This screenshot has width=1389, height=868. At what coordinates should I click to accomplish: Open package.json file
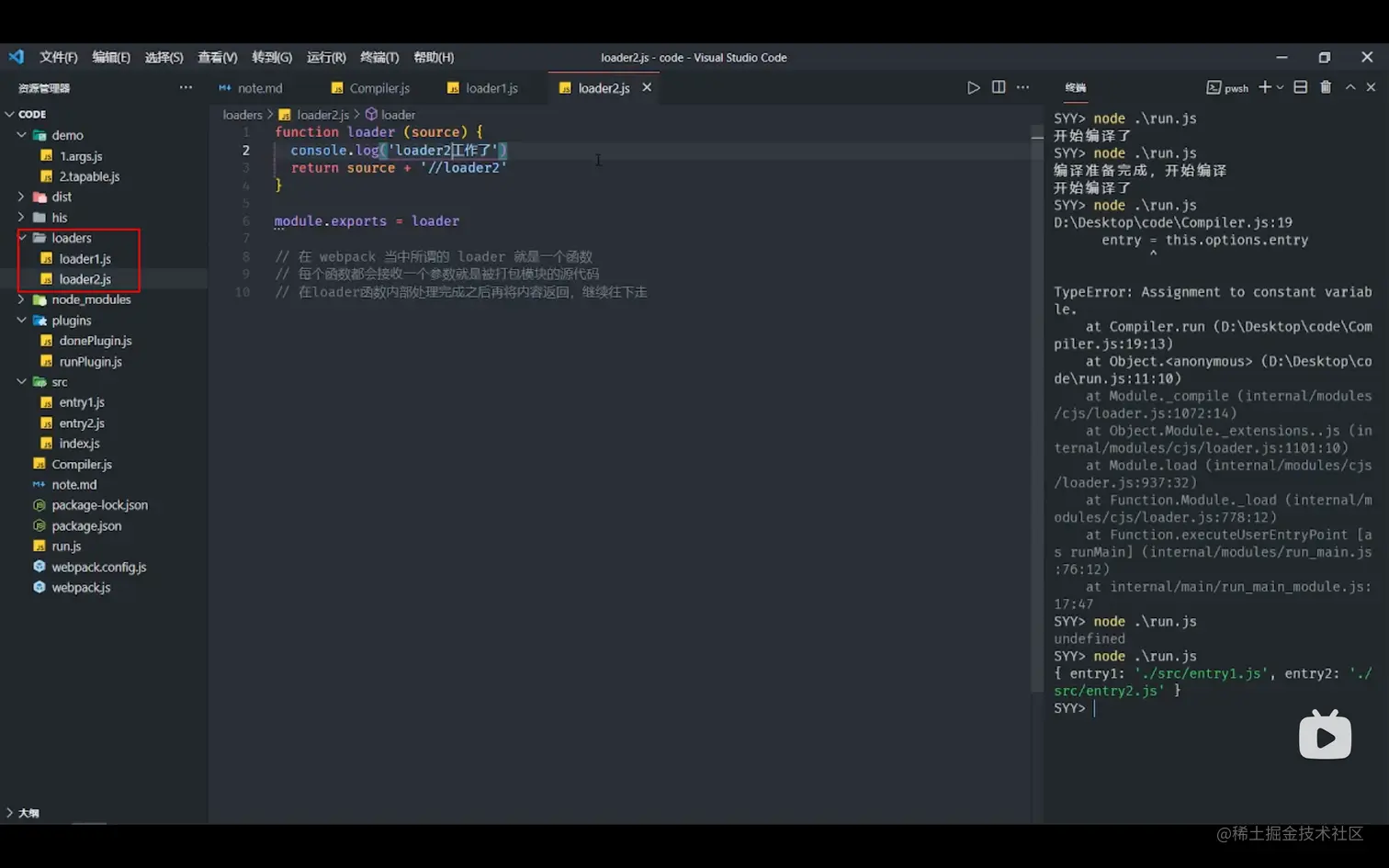point(86,526)
